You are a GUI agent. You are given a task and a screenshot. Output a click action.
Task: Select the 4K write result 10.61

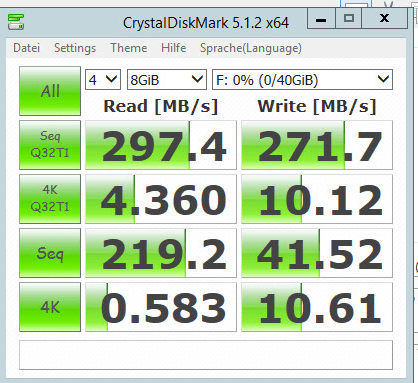[317, 307]
